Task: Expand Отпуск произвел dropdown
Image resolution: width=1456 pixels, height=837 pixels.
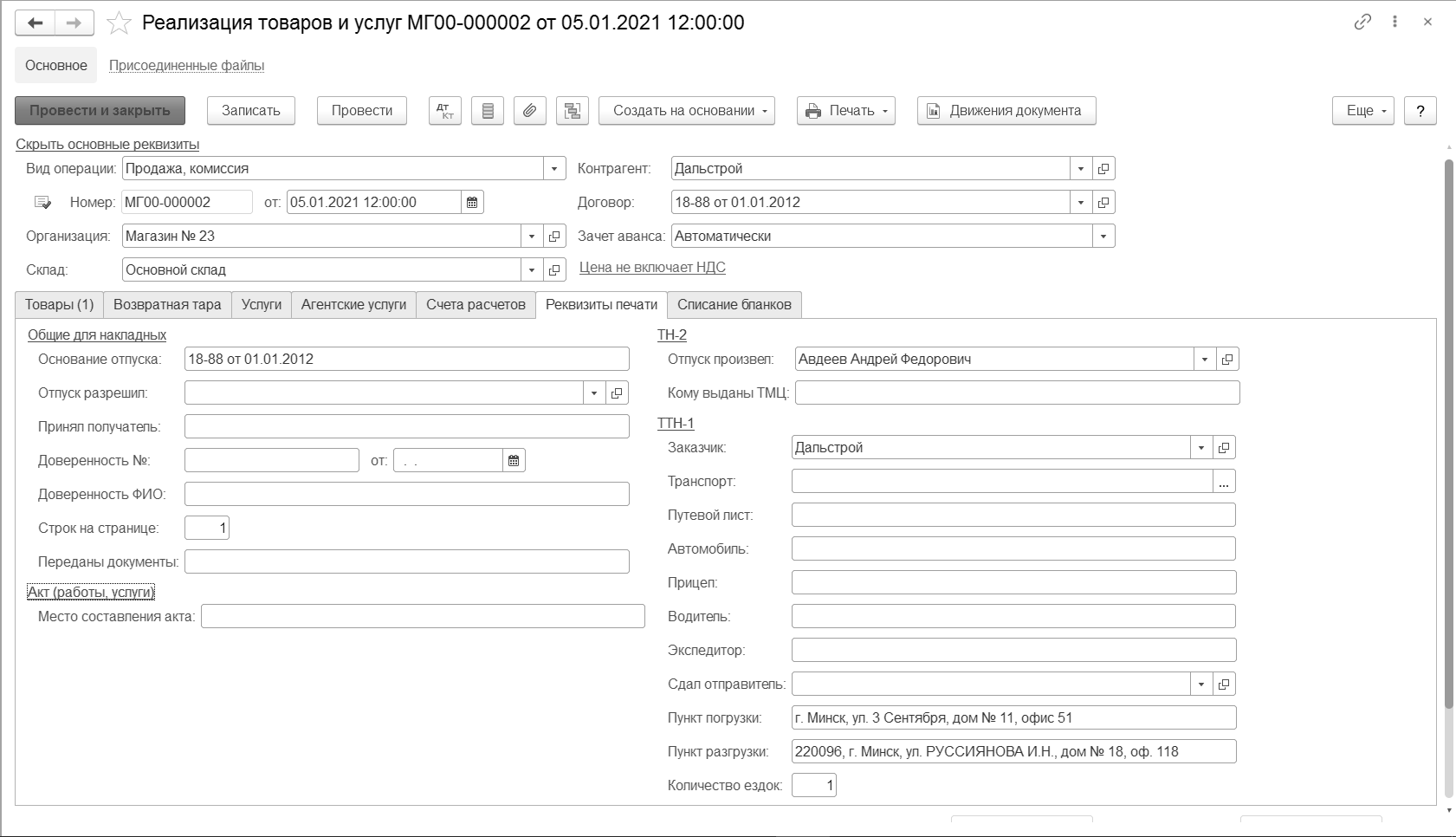Action: 1205,359
